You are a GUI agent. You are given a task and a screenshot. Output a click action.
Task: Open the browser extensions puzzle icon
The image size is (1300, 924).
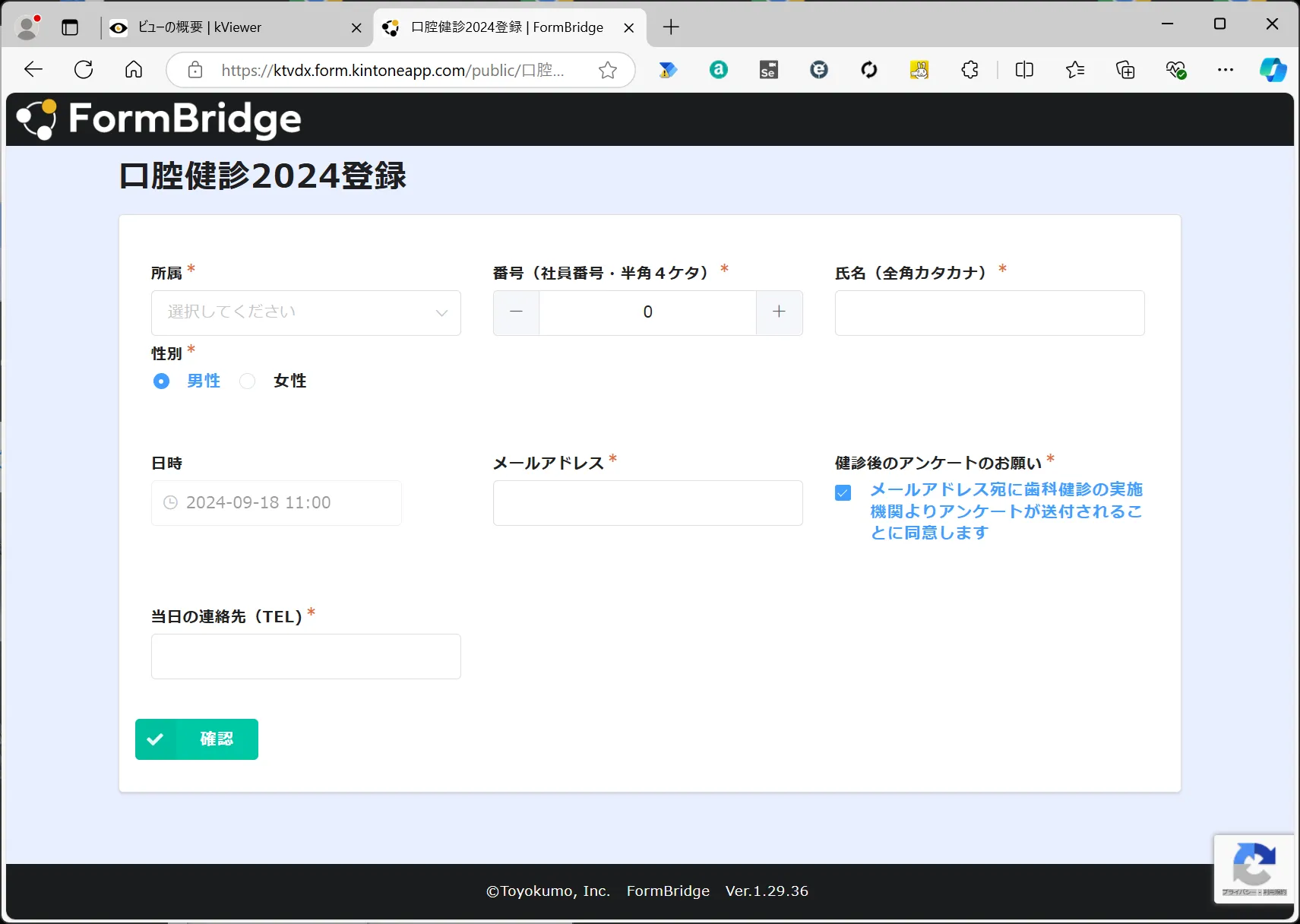click(x=969, y=70)
